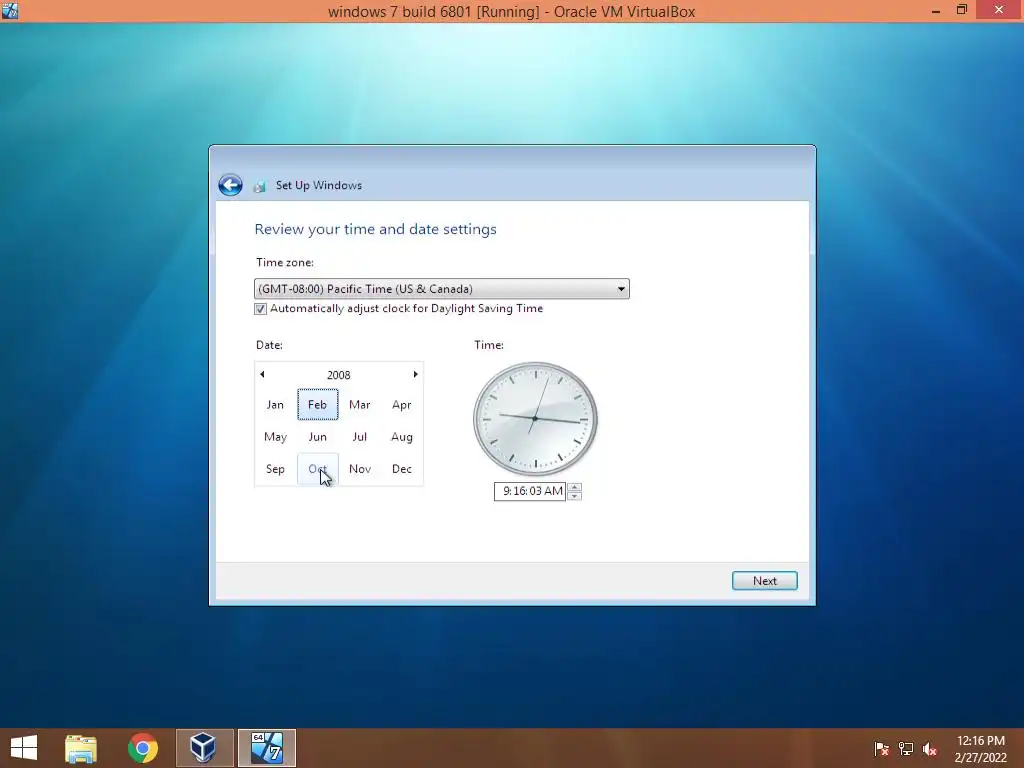Image resolution: width=1024 pixels, height=768 pixels.
Task: Open Google Chrome from taskbar
Action: (142, 748)
